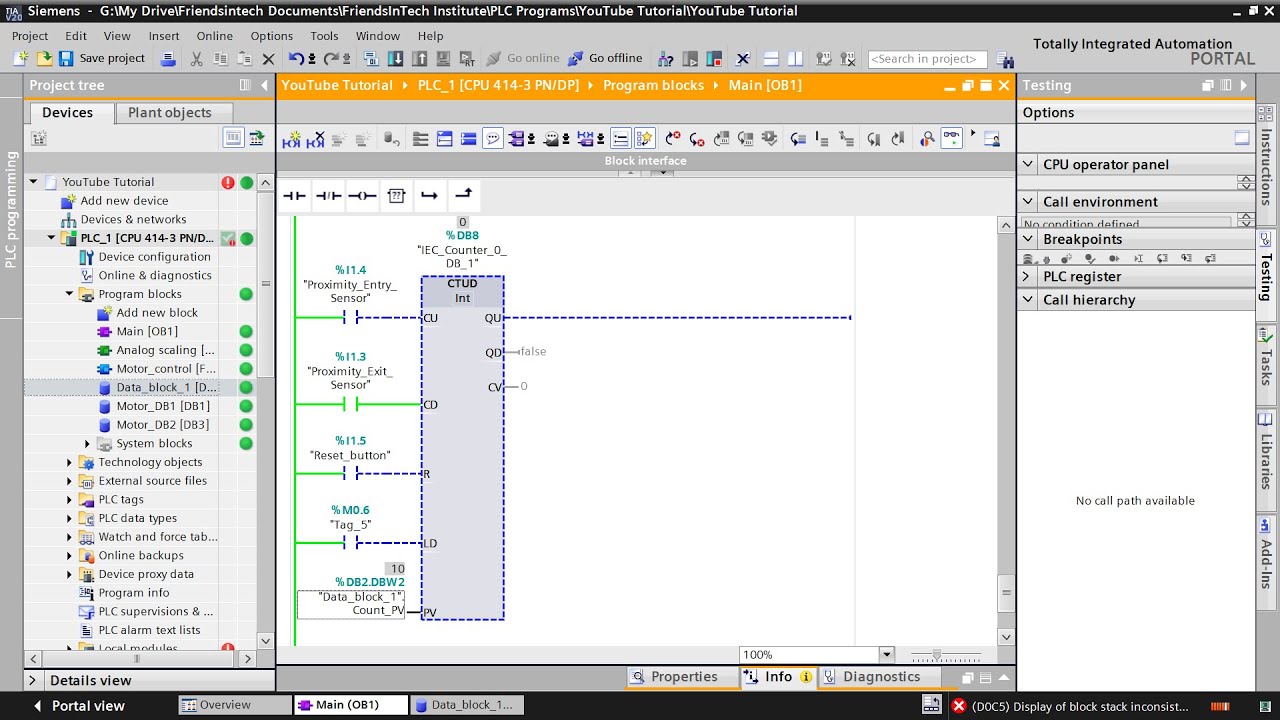This screenshot has height=720, width=1280.
Task: Click the compile icon in main toolbar
Action: pyautogui.click(x=371, y=59)
